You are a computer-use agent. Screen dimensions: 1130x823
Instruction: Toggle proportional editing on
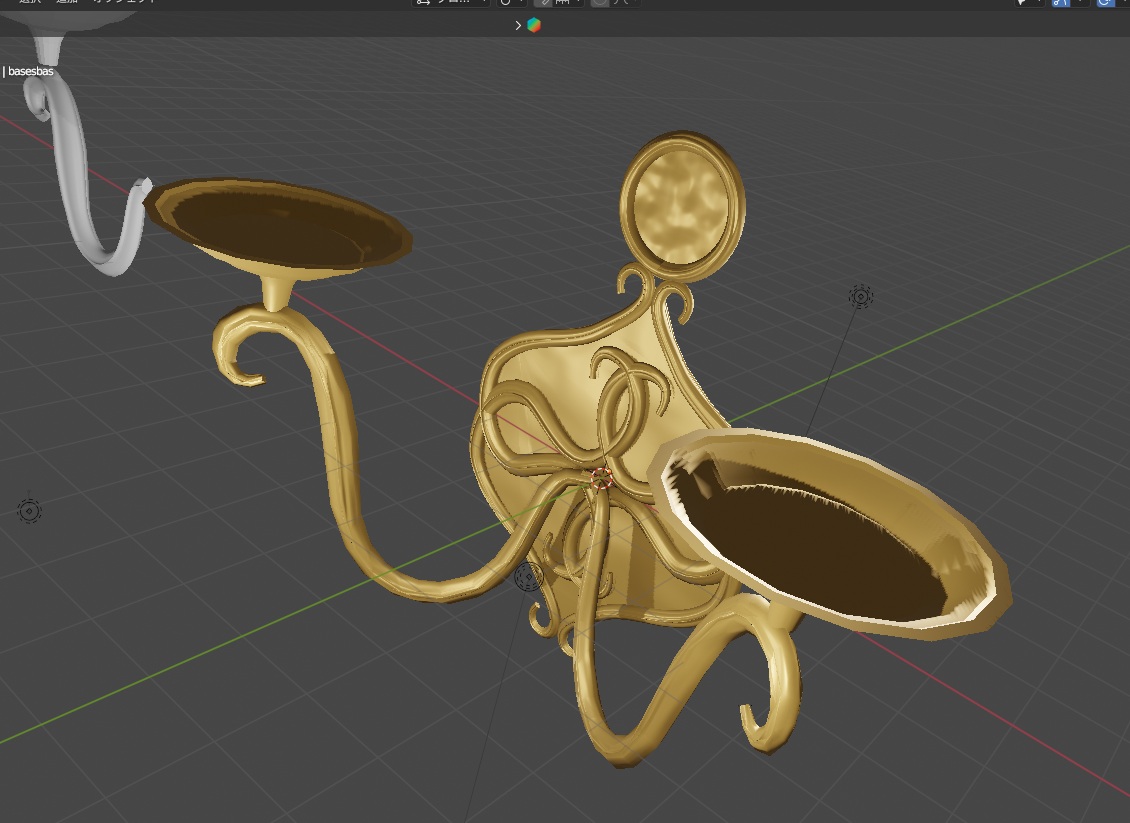pos(599,3)
